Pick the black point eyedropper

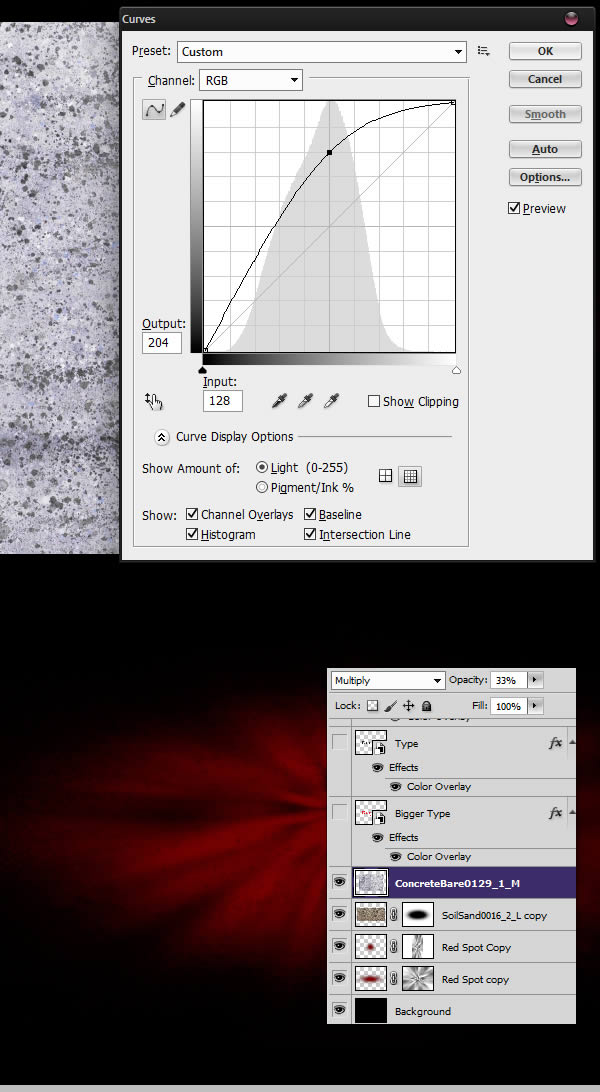point(280,401)
